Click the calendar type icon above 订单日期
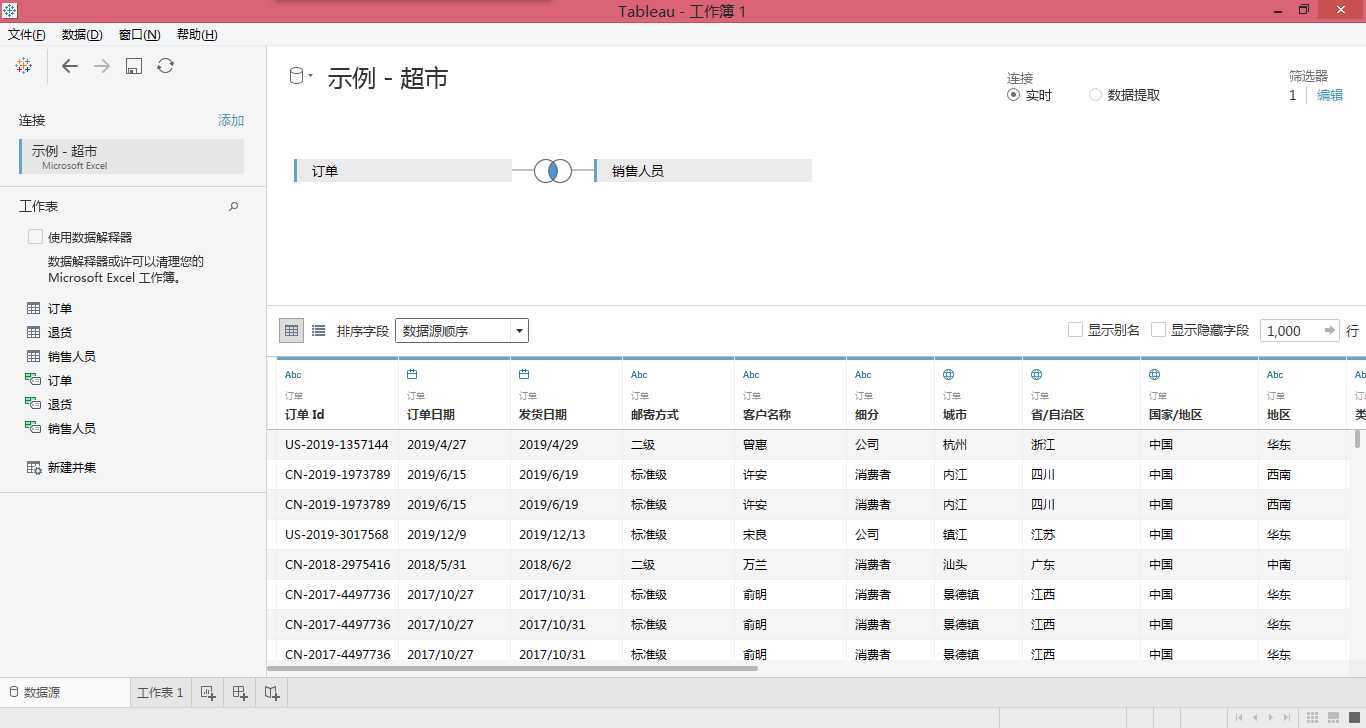Viewport: 1366px width, 728px height. [412, 375]
